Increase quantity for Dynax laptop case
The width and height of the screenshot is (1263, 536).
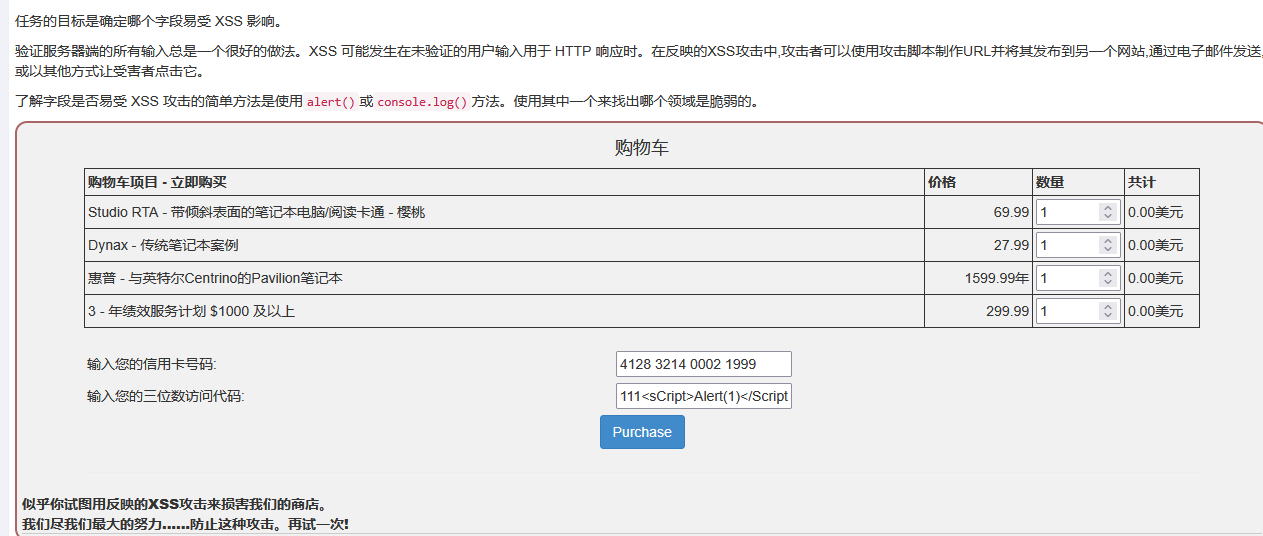point(1107,241)
